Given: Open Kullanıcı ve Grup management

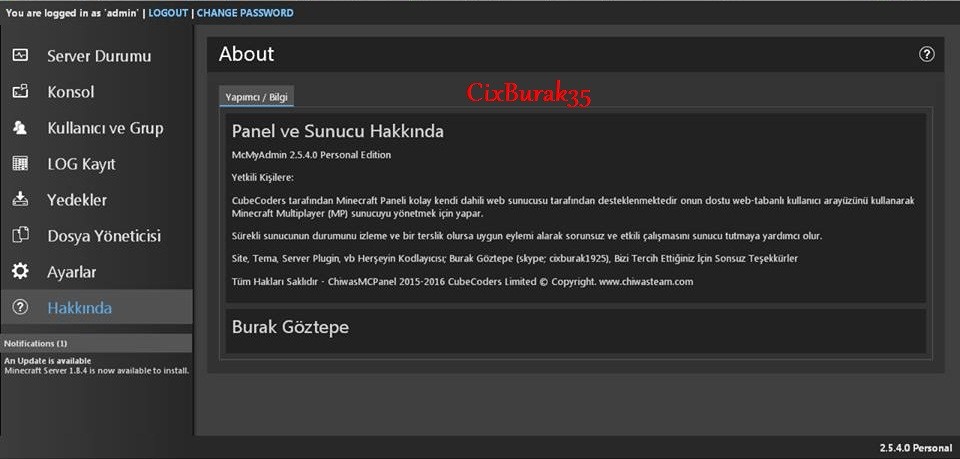Looking at the screenshot, I should (x=97, y=128).
